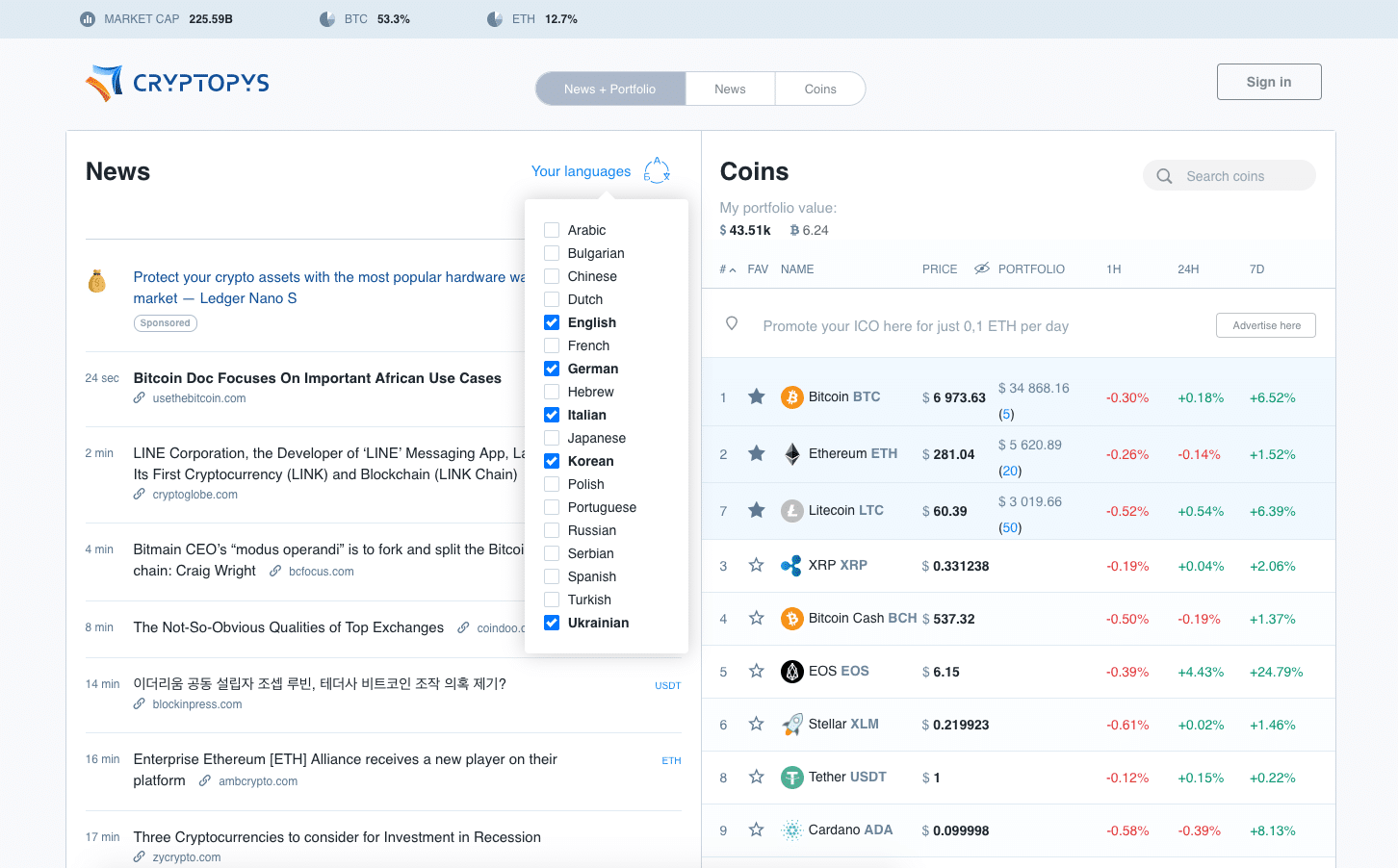
Task: Favorite EOS with star icon
Action: [x=757, y=671]
